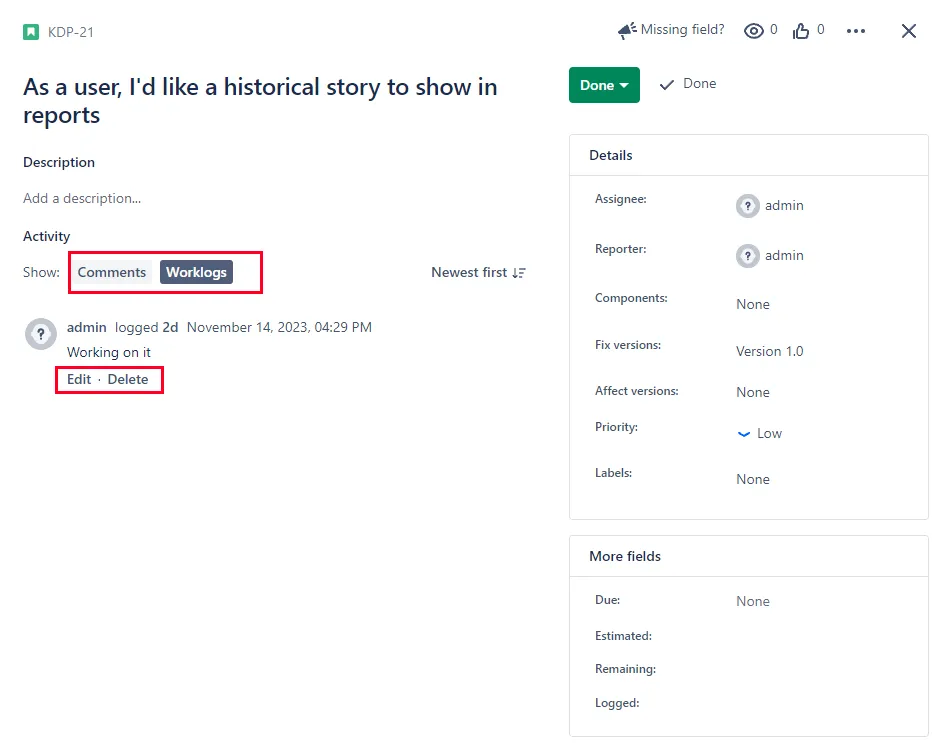Click the Estimated field label

tap(623, 636)
